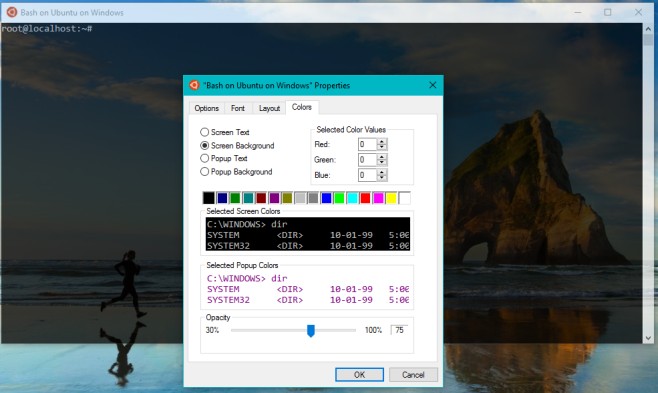Increase the Blue value with up arrow

coord(381,172)
